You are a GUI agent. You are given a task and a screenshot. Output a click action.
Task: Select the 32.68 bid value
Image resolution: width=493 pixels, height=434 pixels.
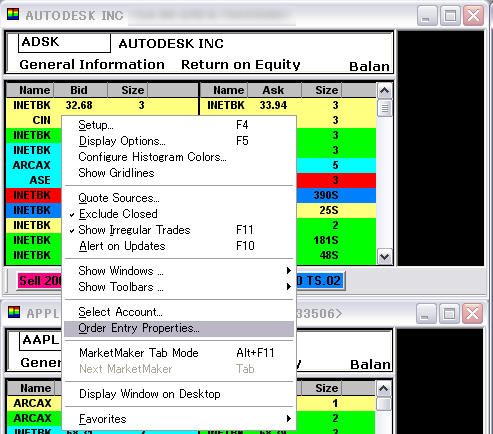coord(79,105)
